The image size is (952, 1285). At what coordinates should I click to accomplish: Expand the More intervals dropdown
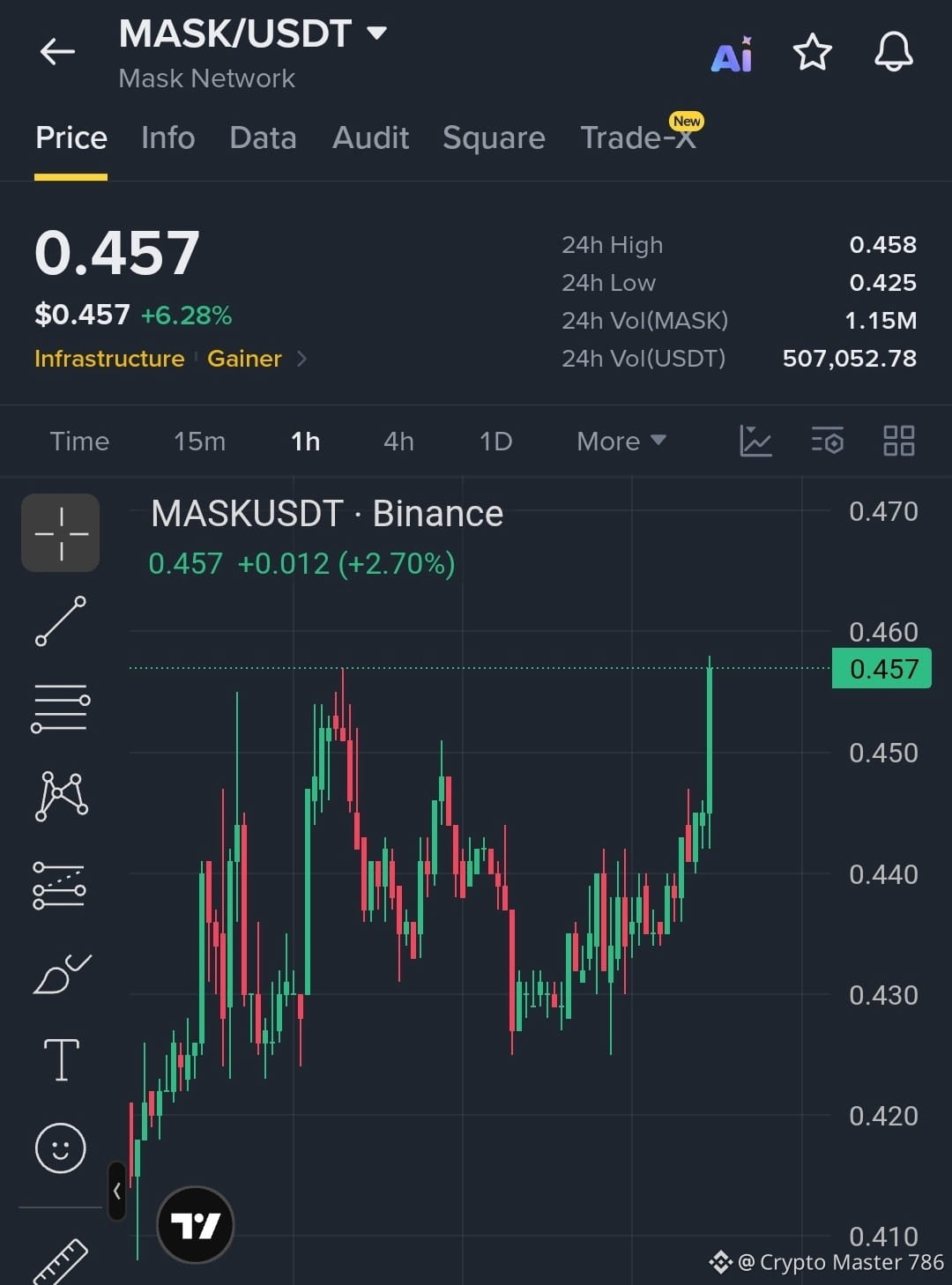(x=621, y=442)
